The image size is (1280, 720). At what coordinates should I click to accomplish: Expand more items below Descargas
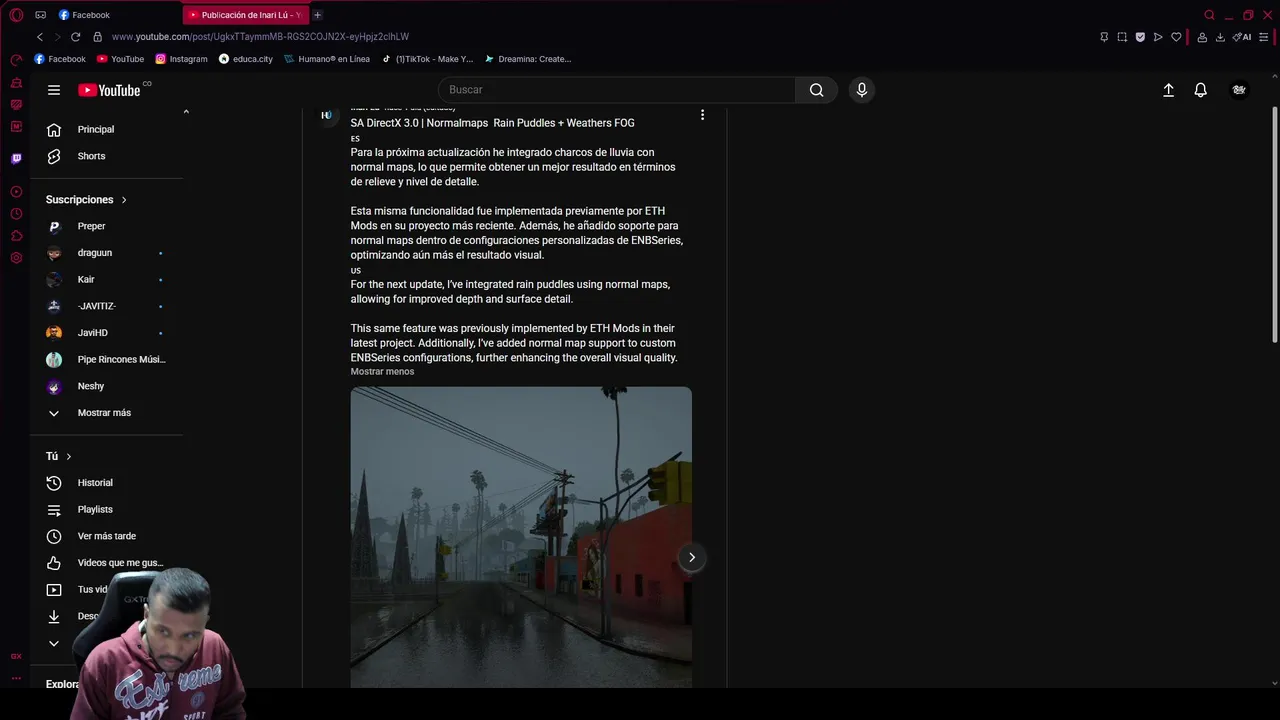coord(54,643)
